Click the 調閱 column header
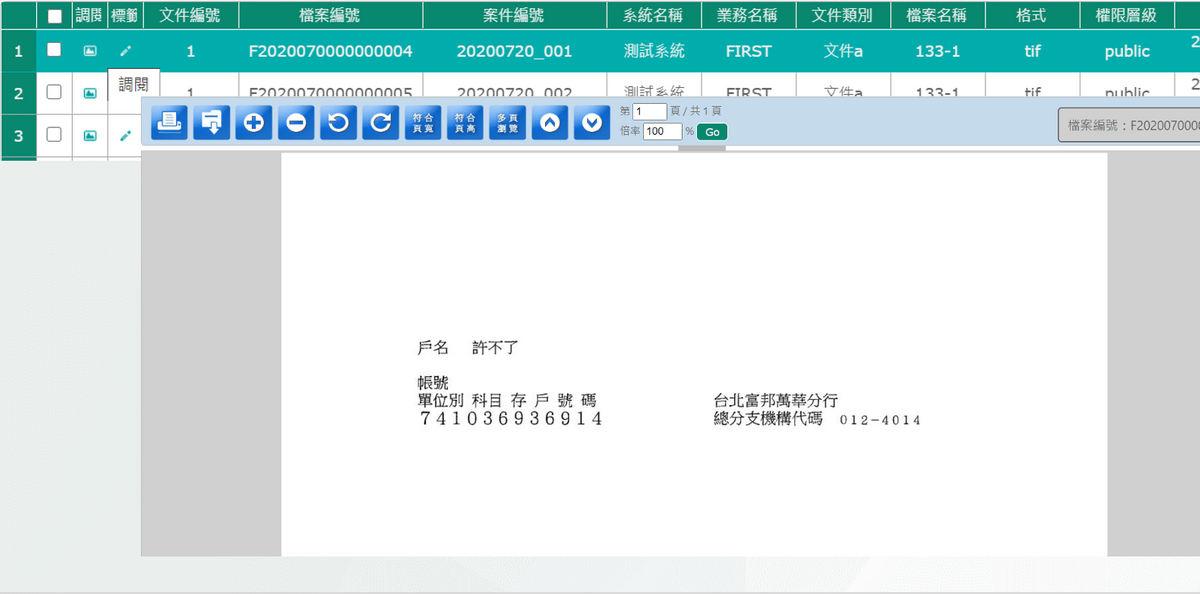1200x594 pixels. pos(89,16)
